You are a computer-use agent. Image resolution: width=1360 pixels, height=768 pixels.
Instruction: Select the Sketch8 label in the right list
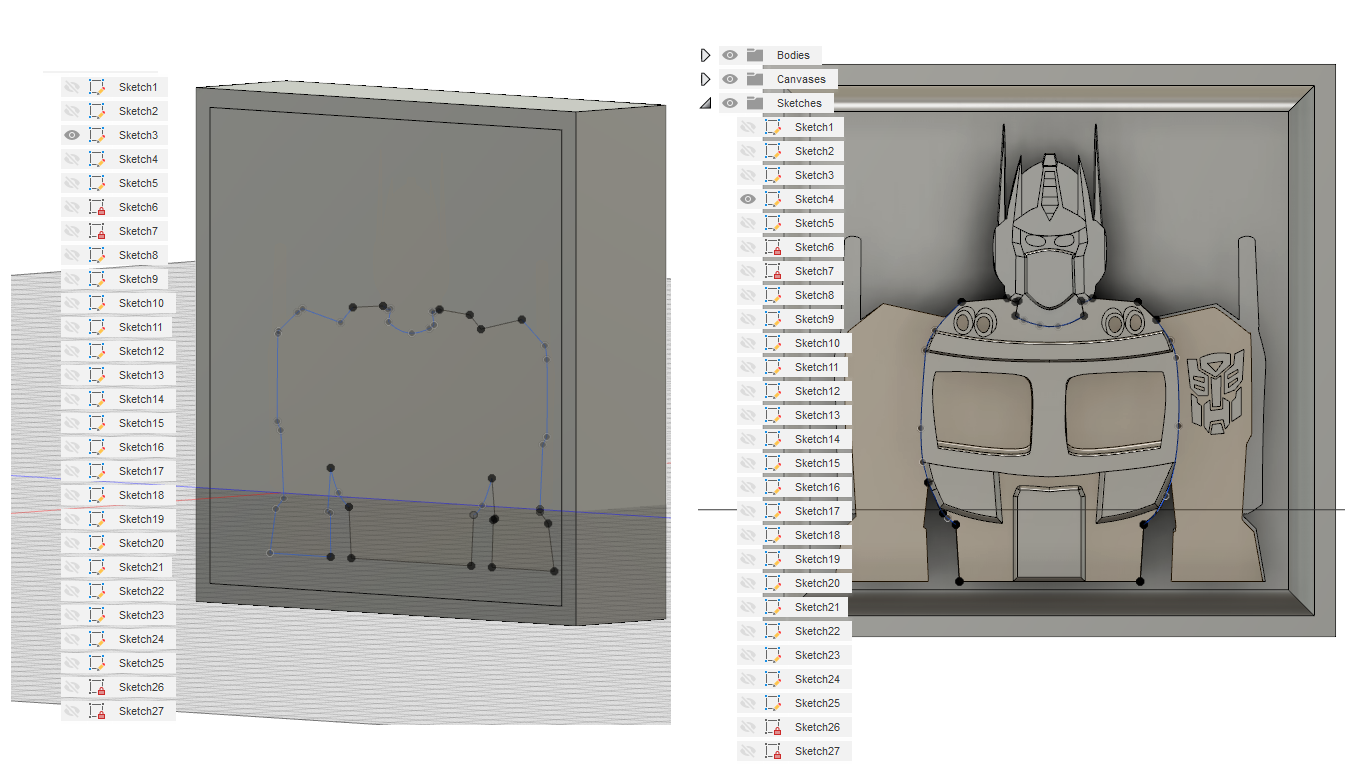click(x=814, y=295)
